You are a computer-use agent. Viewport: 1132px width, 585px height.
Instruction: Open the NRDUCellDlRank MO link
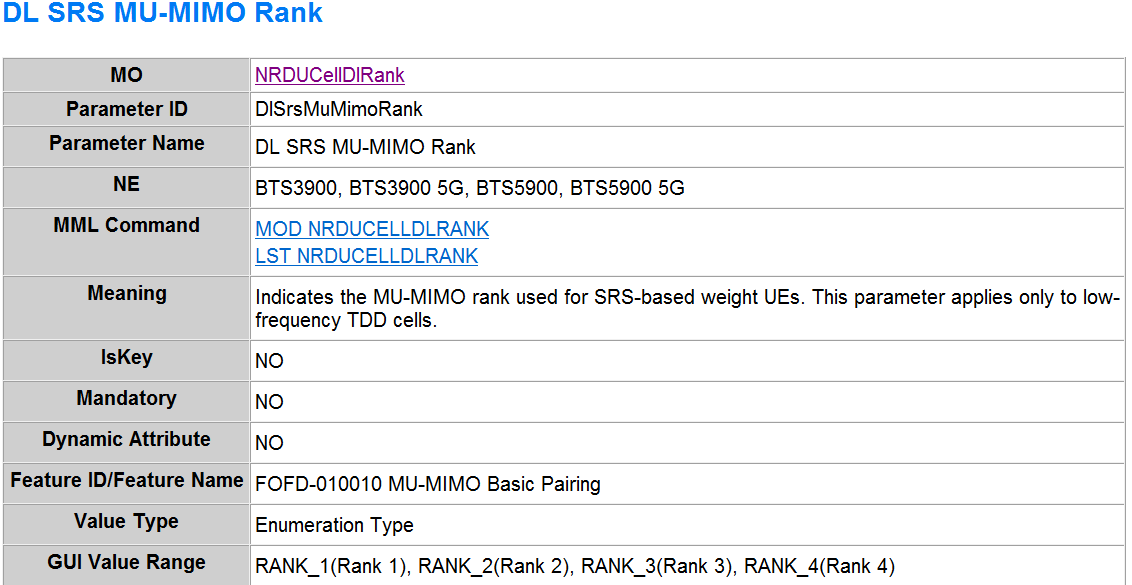tap(329, 76)
